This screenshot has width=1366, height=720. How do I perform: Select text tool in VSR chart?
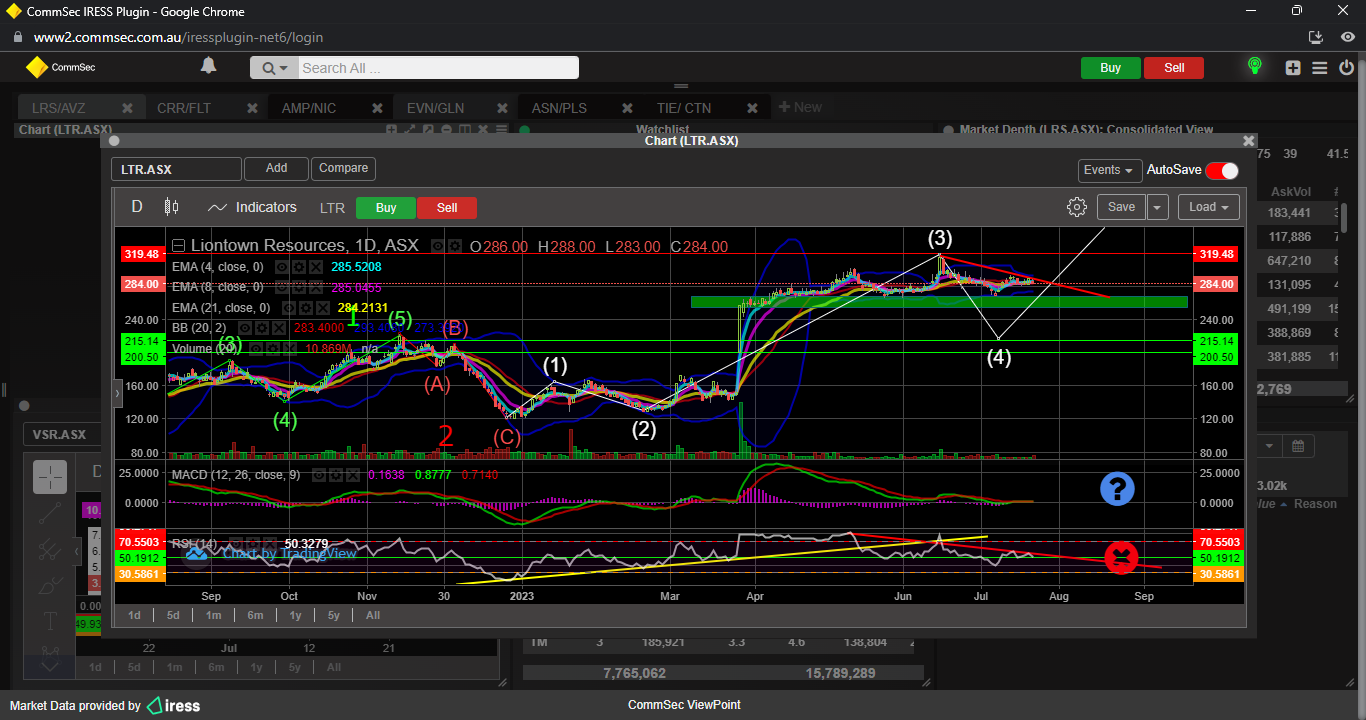[50, 621]
